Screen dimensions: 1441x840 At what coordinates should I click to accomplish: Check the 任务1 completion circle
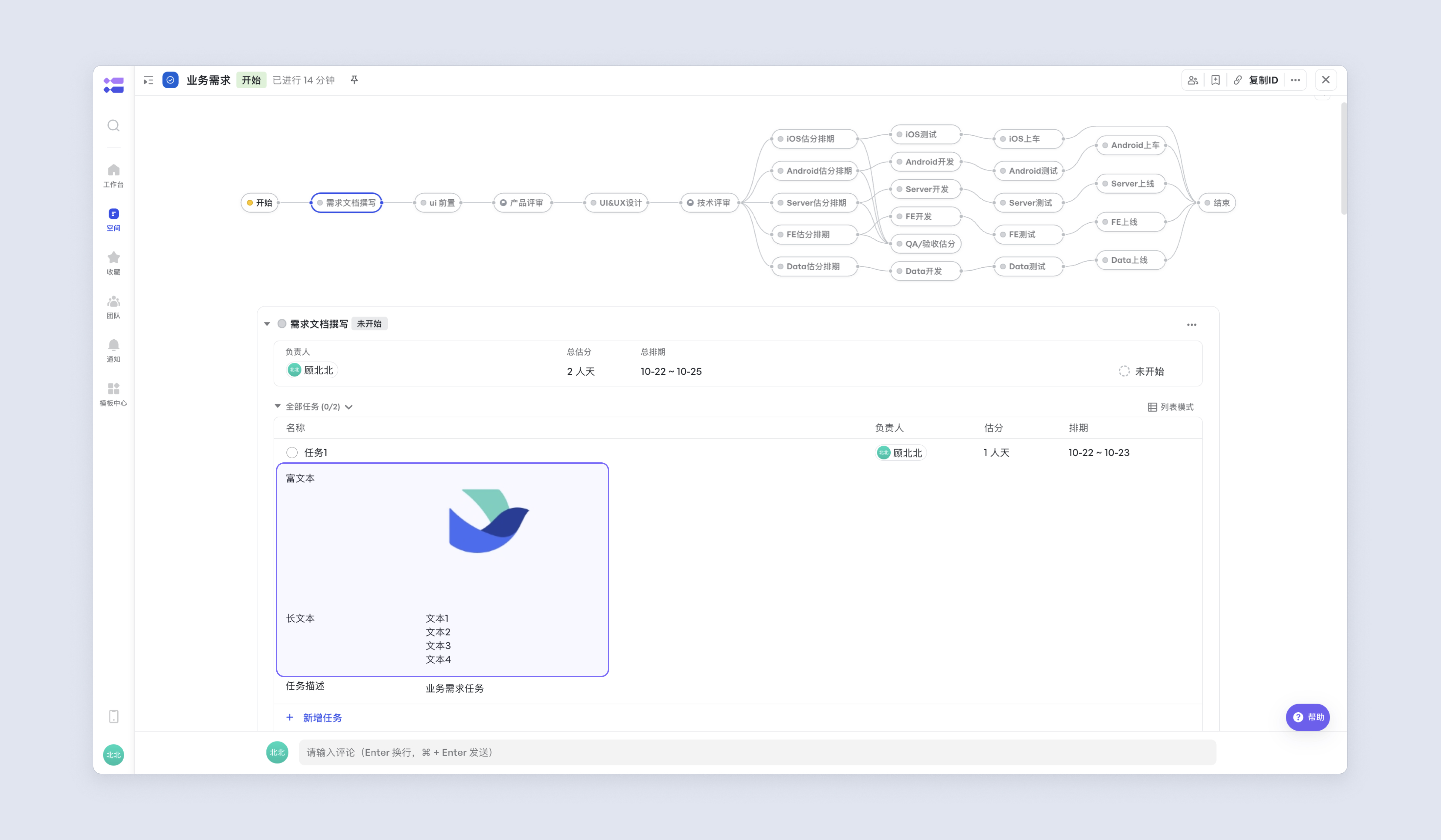pyautogui.click(x=292, y=453)
